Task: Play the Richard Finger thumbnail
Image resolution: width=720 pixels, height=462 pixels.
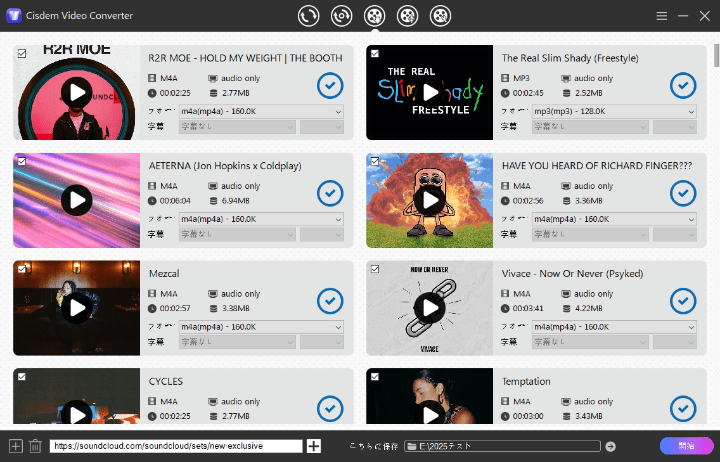Action: click(x=430, y=200)
